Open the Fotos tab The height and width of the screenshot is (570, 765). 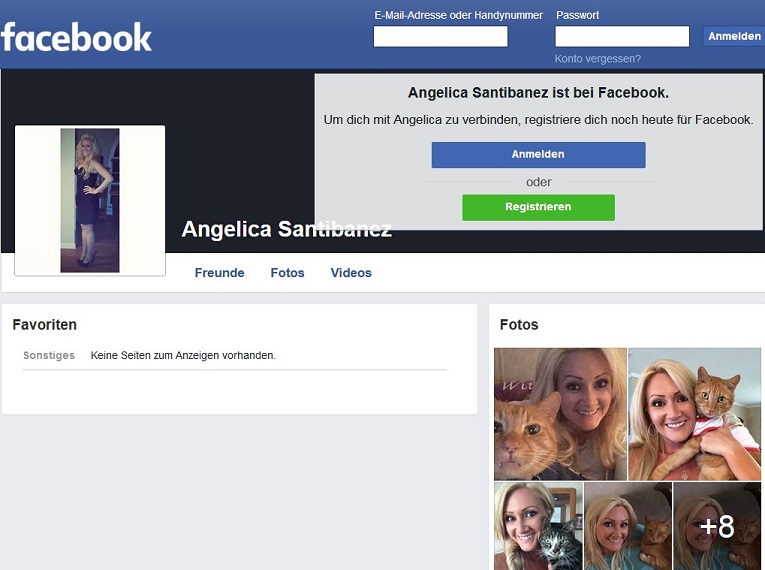click(x=287, y=273)
